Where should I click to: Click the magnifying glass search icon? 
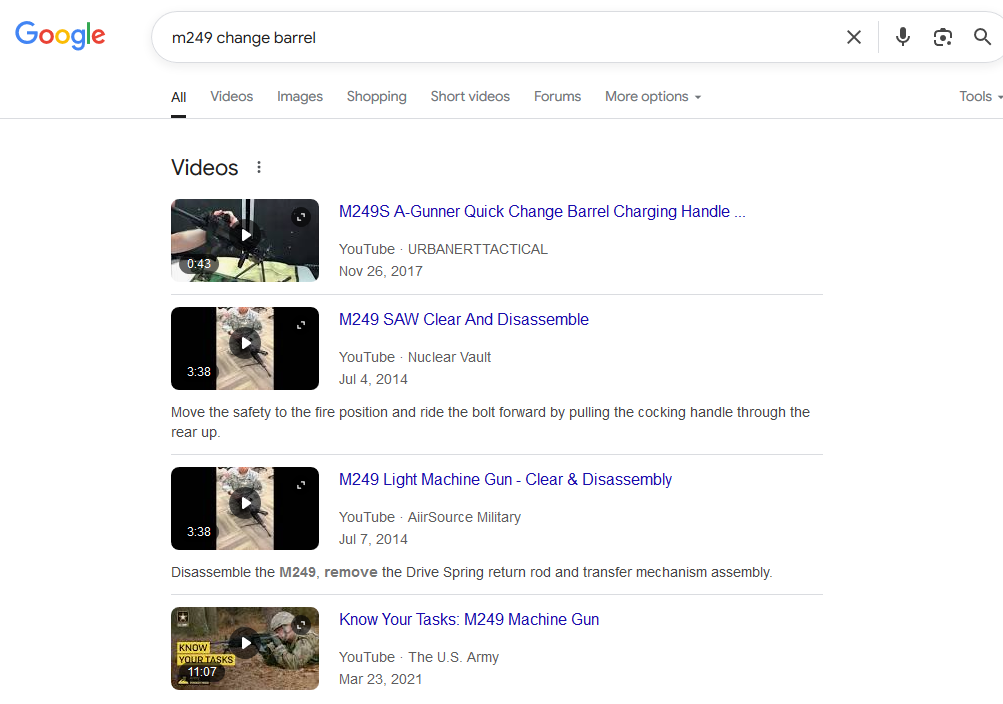coord(982,36)
